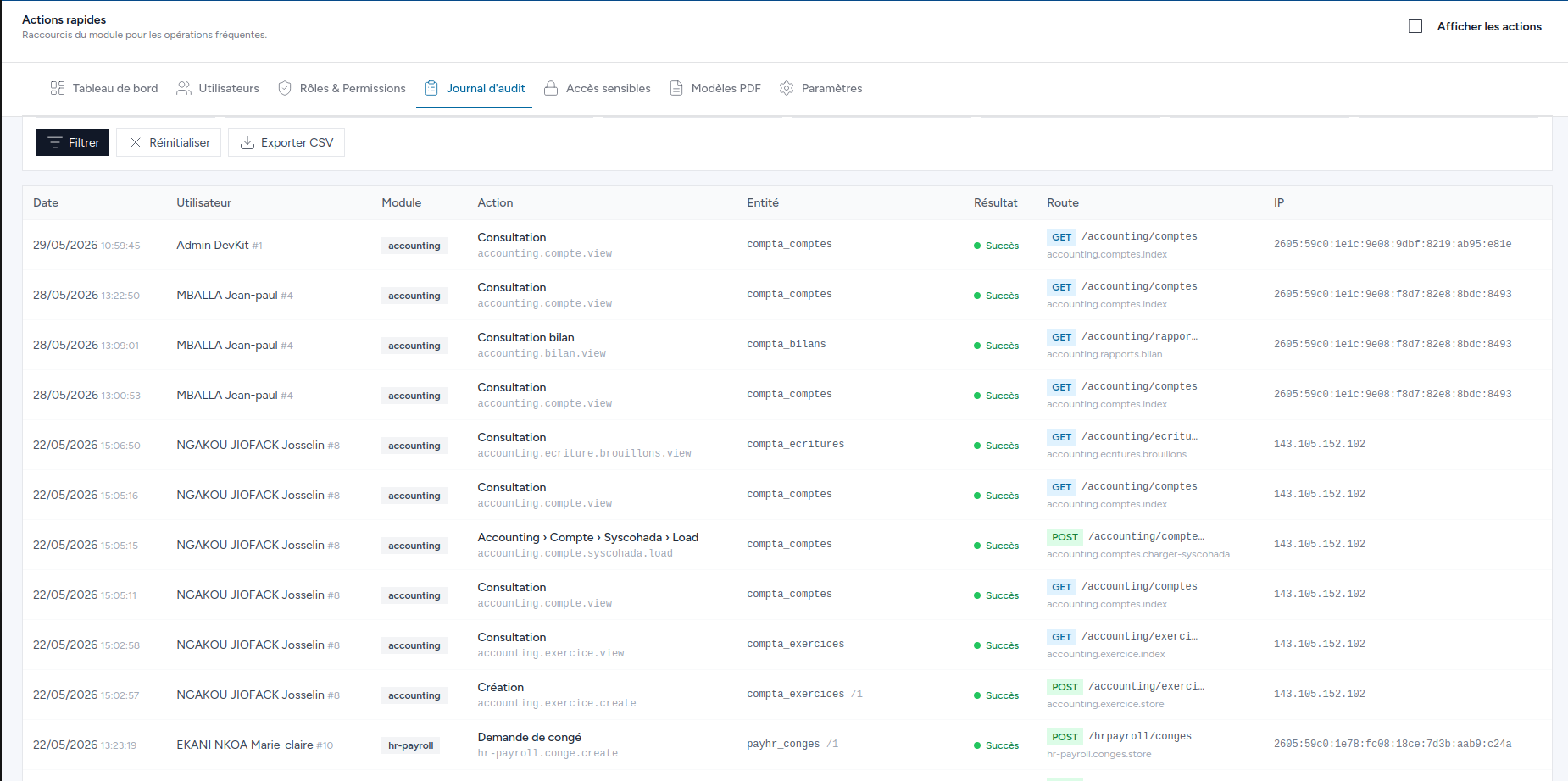
Task: Click the Action column header
Action: [495, 202]
